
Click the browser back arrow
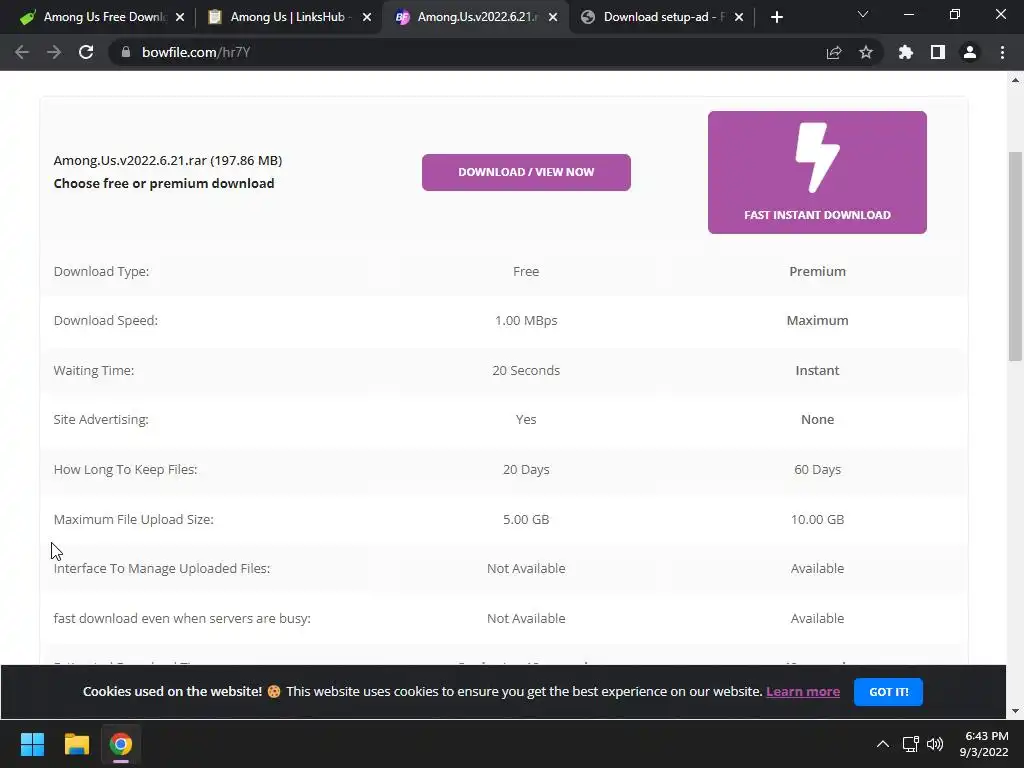coord(22,52)
